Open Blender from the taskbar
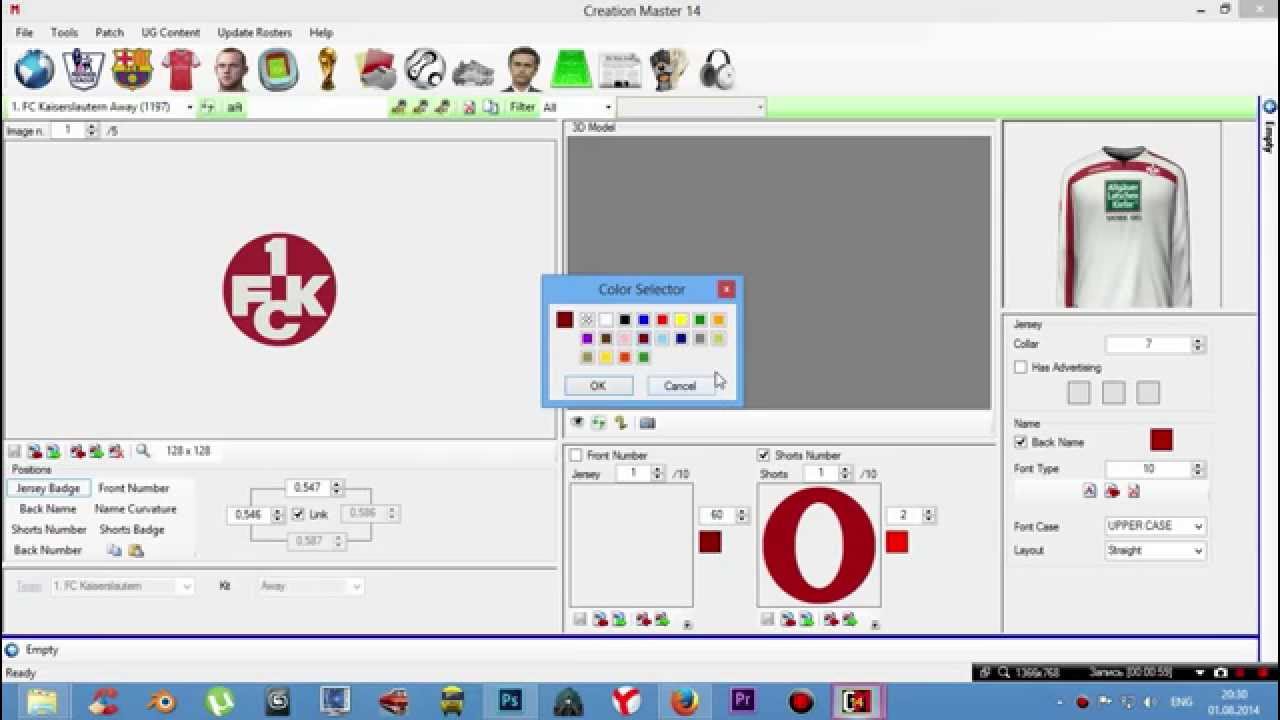 [161, 701]
